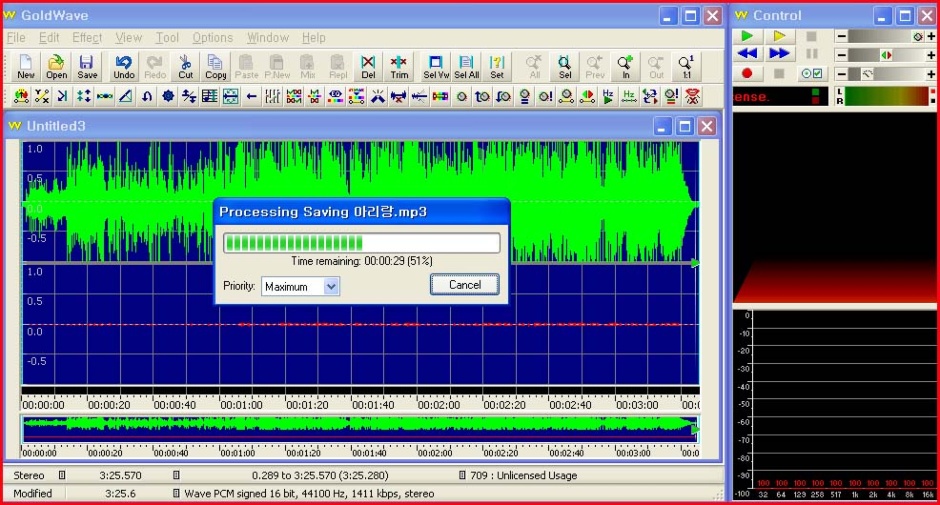Click the yellow Play button in Control
The image size is (940, 505).
(779, 36)
